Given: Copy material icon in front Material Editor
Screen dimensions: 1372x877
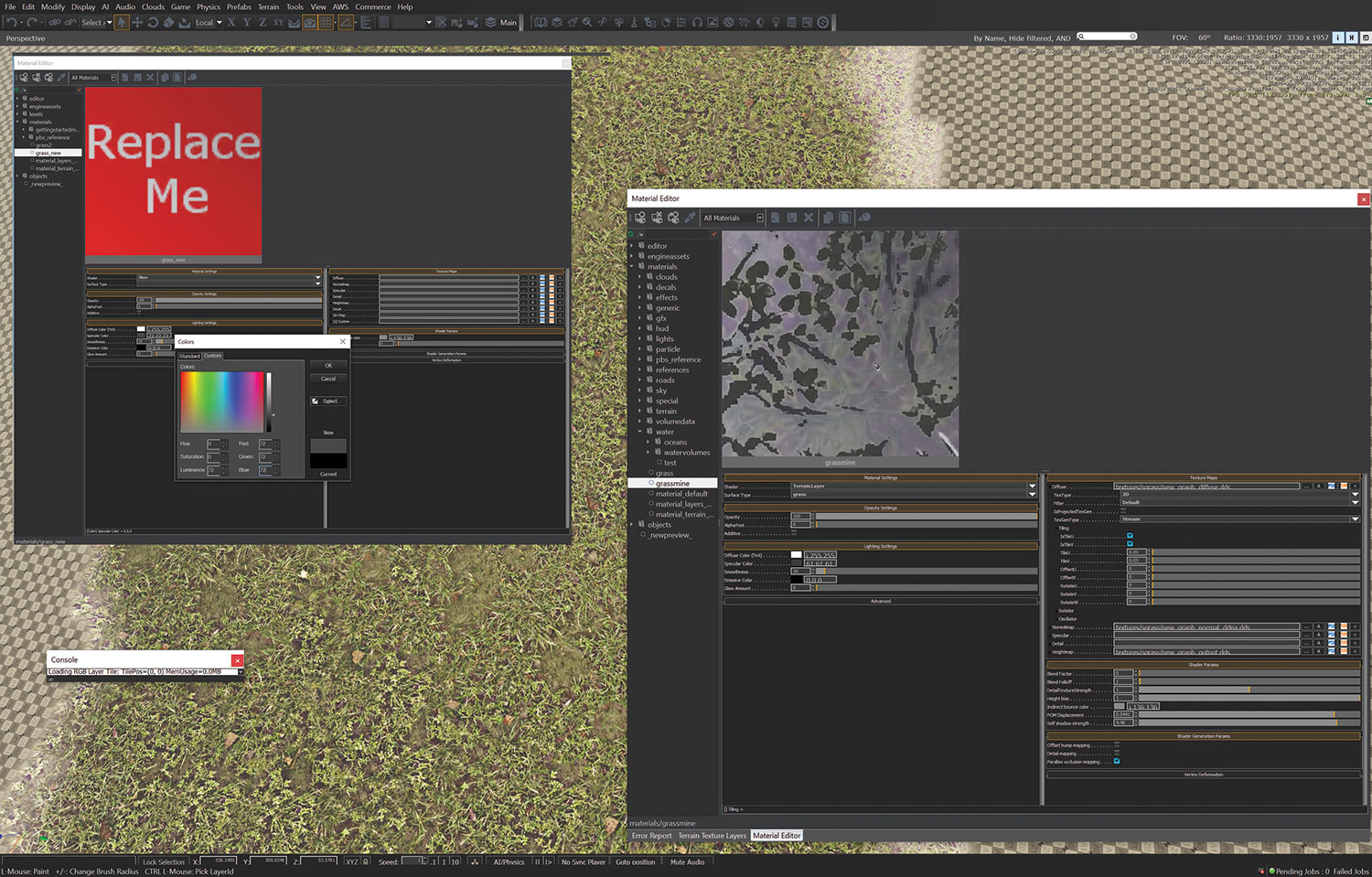Looking at the screenshot, I should (828, 218).
